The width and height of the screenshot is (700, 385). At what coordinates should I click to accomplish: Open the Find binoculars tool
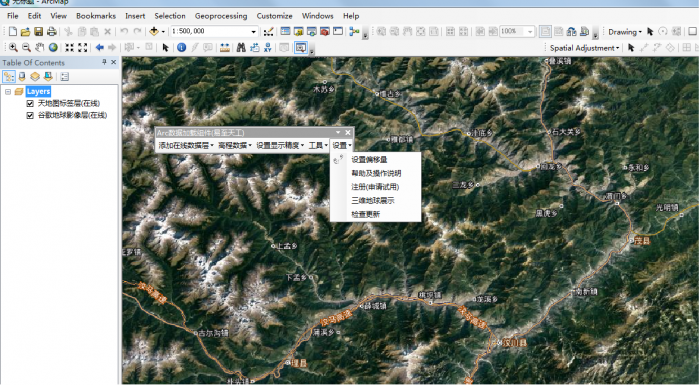[241, 47]
